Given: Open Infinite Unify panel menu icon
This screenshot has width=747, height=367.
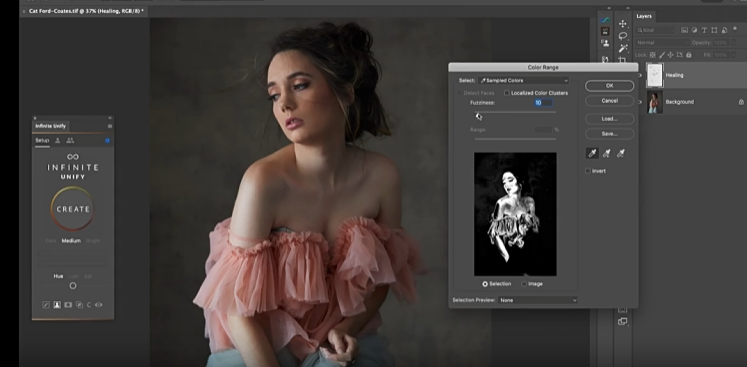Looking at the screenshot, I should [x=110, y=126].
